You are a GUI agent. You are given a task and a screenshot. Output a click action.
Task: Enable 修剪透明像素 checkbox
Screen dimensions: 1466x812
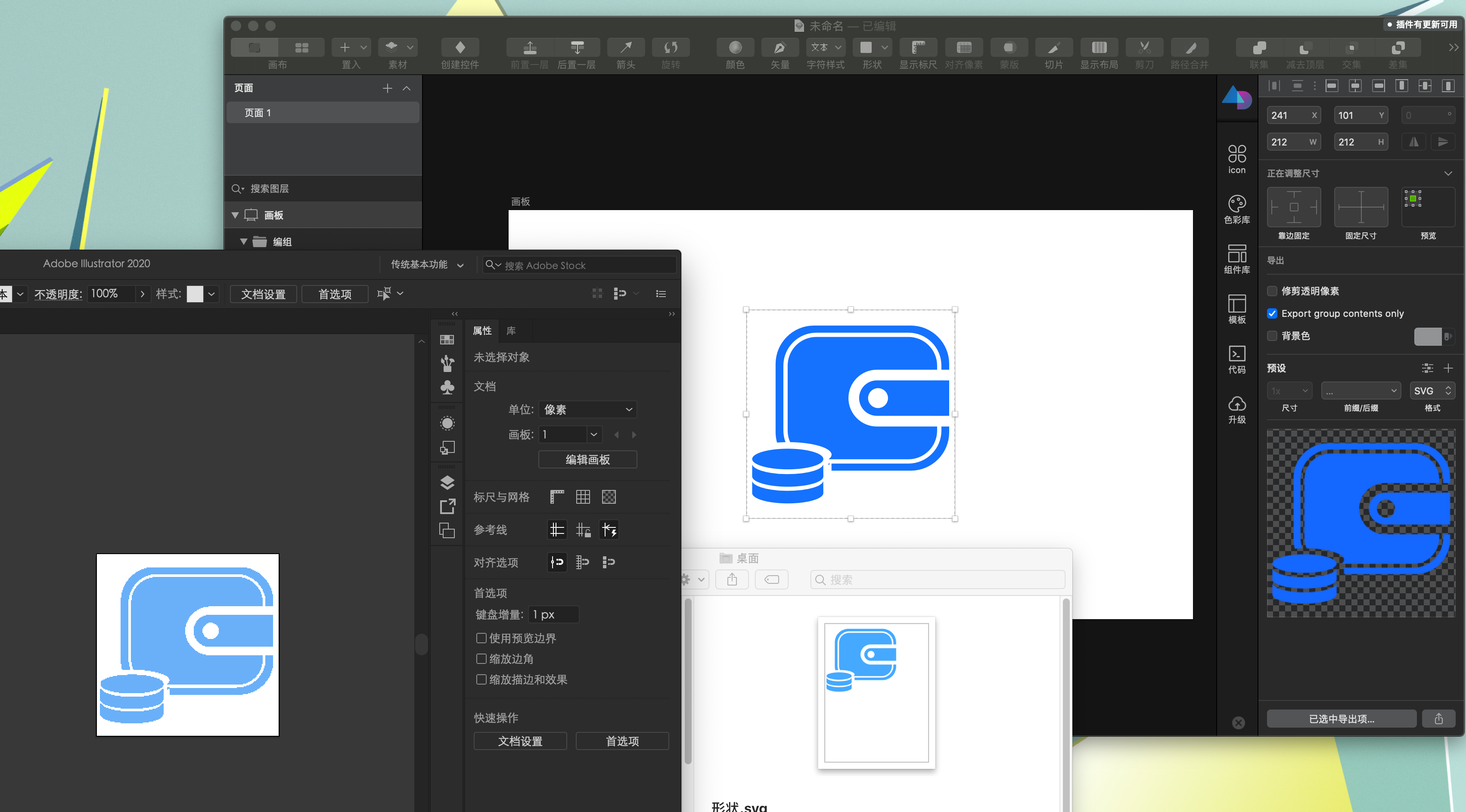pyautogui.click(x=1272, y=291)
